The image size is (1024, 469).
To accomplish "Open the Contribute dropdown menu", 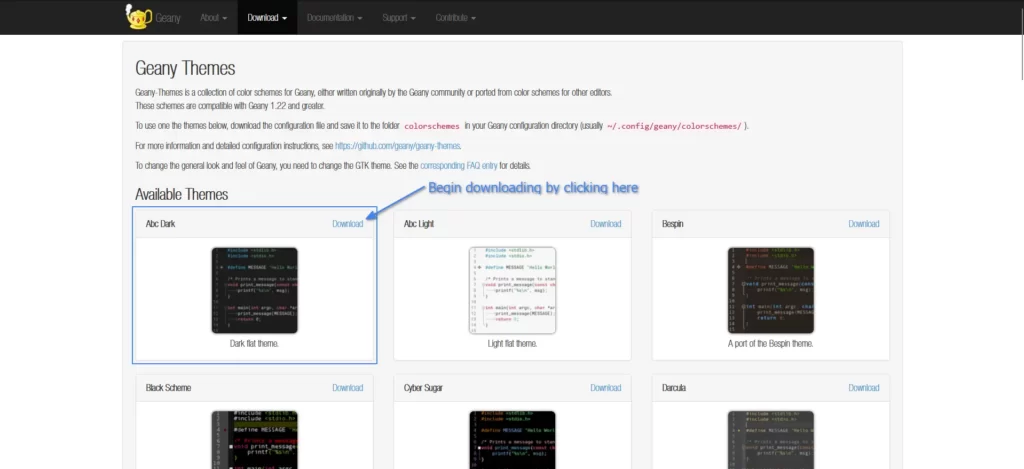I will [456, 18].
